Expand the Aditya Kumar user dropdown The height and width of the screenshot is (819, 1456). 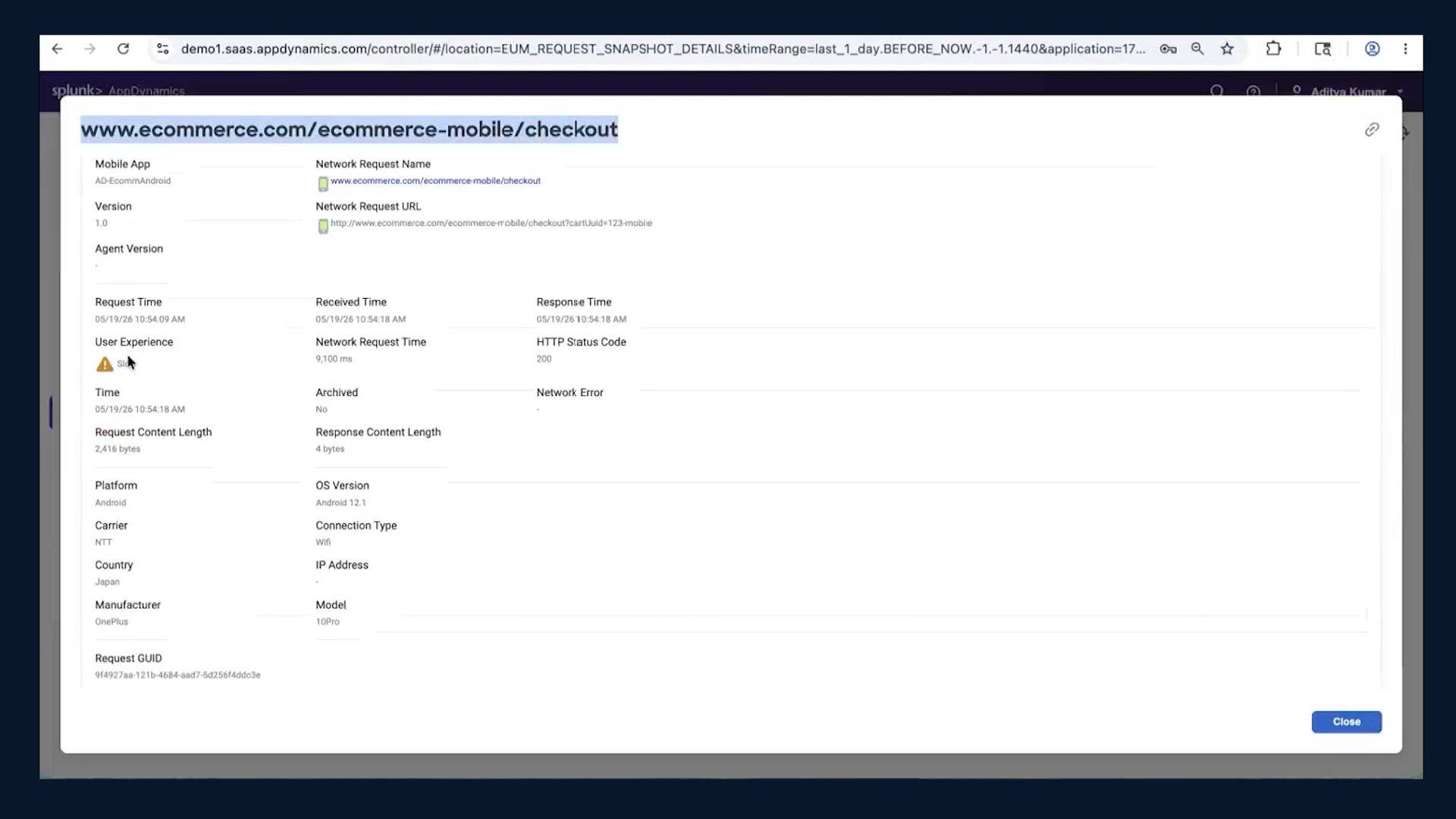tap(1348, 92)
